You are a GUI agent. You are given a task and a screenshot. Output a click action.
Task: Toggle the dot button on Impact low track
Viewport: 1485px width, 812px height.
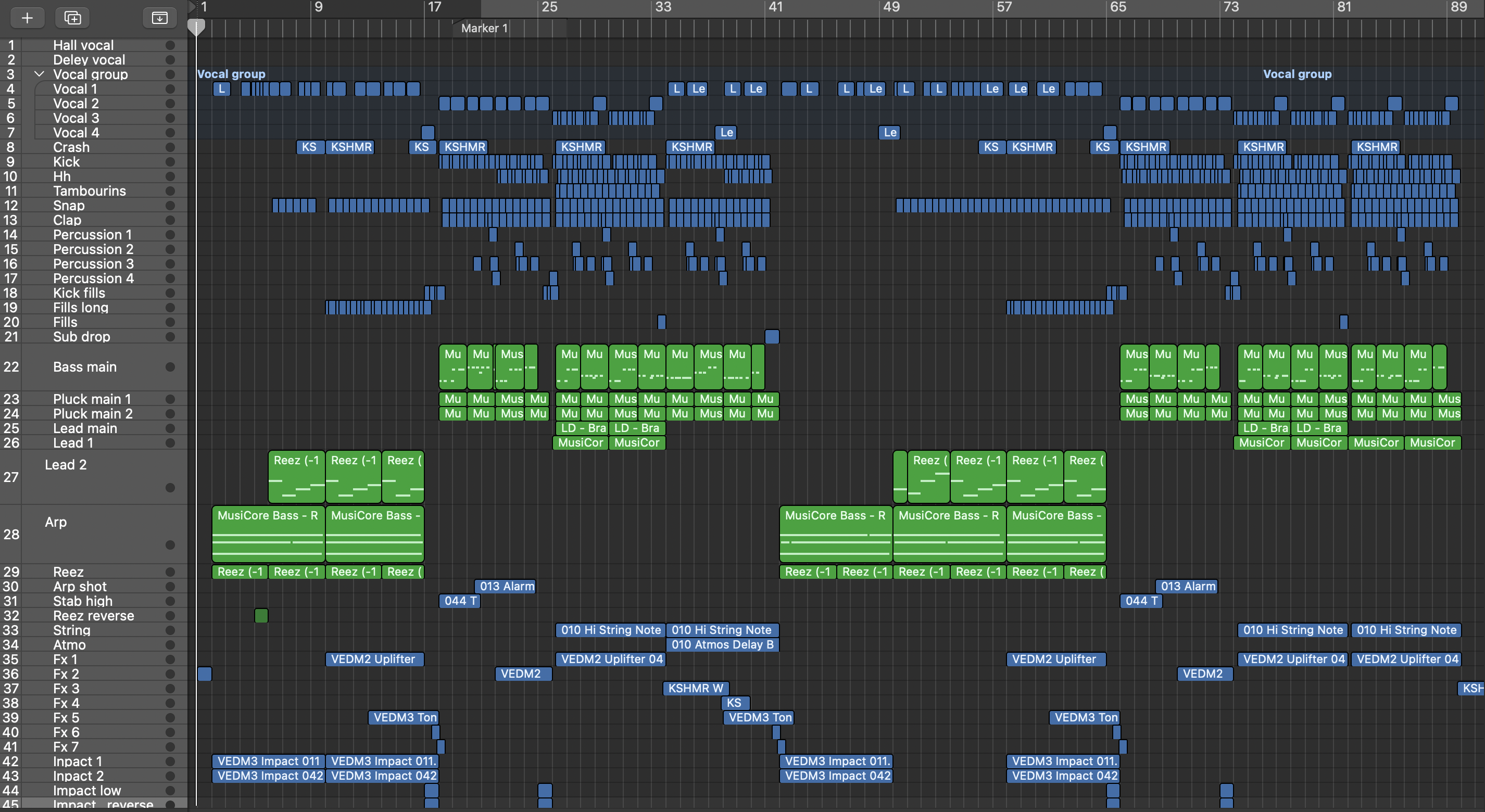170,790
